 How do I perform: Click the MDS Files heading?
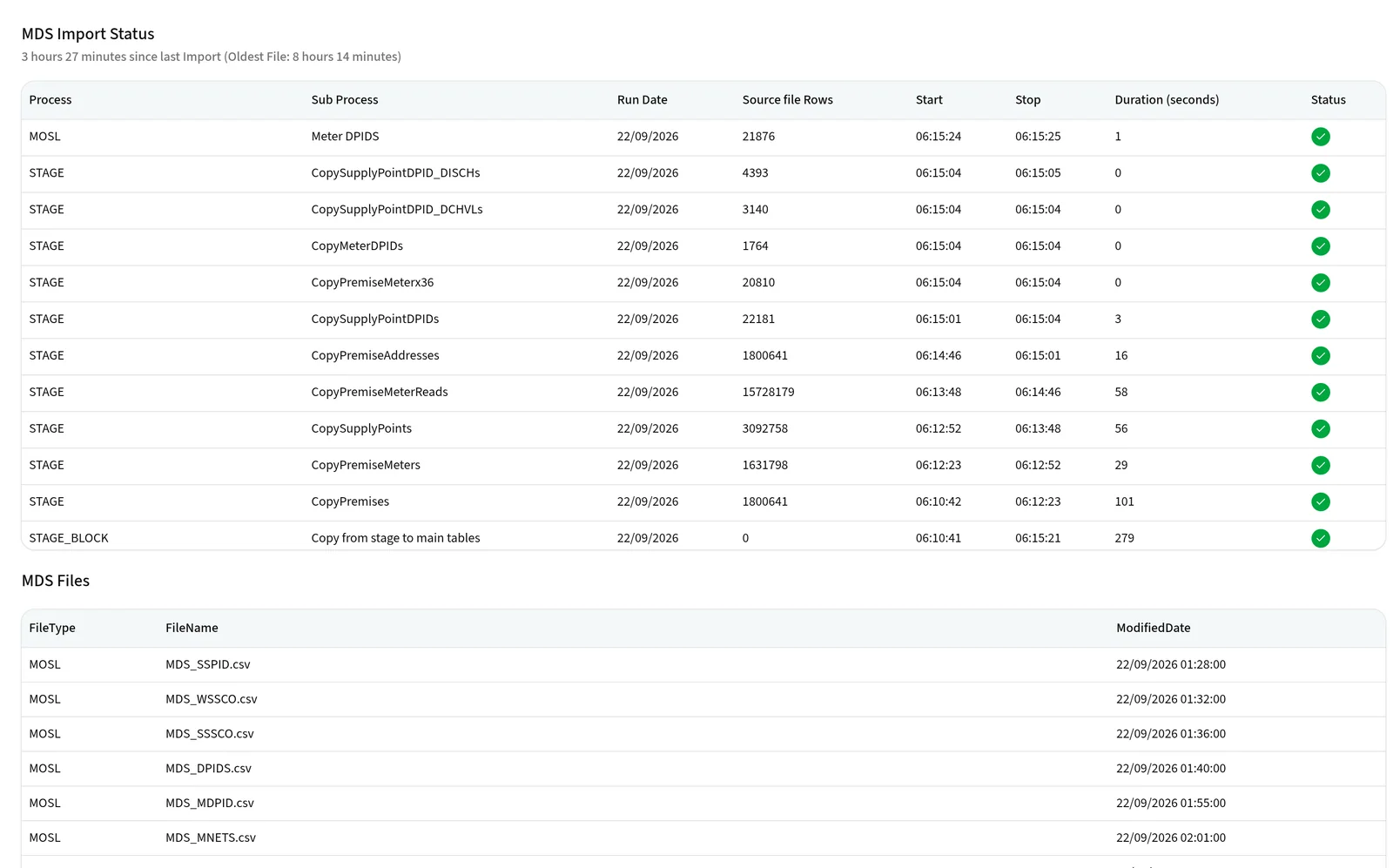point(56,581)
